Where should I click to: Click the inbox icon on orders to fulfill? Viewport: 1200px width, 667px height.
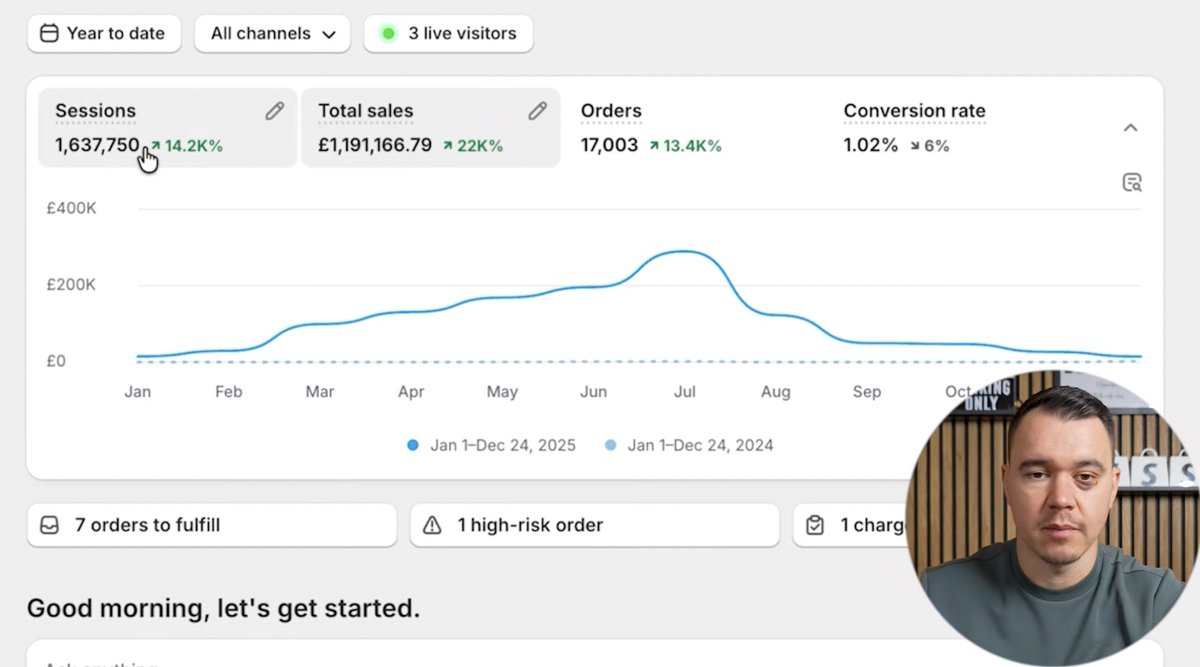[49, 525]
